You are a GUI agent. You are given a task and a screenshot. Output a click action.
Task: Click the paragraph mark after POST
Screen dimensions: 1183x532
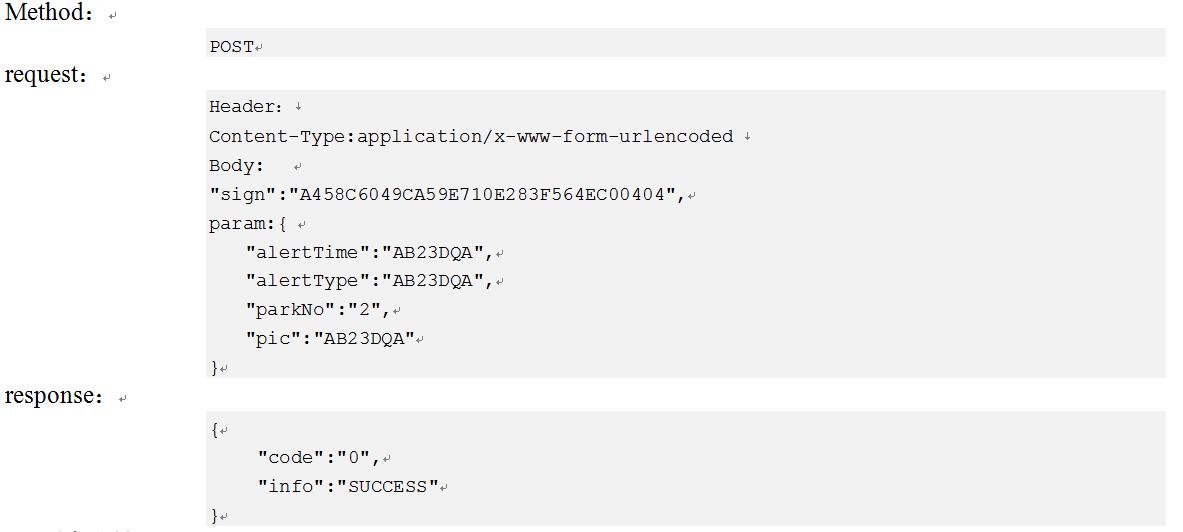pyautogui.click(x=259, y=48)
